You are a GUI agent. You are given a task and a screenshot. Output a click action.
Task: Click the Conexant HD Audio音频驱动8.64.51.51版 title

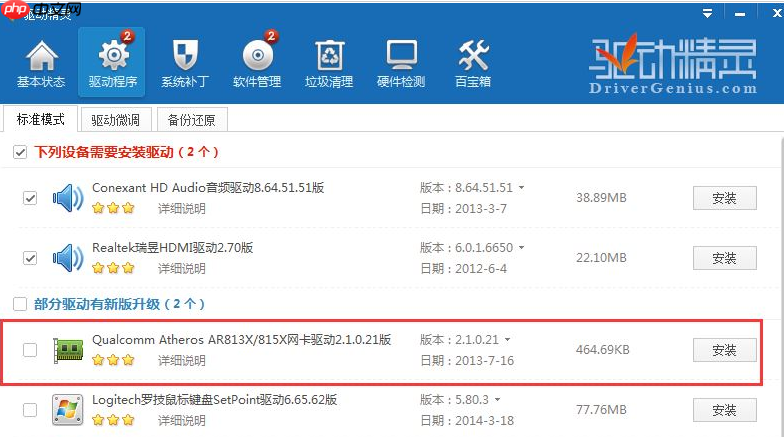[x=208, y=188]
